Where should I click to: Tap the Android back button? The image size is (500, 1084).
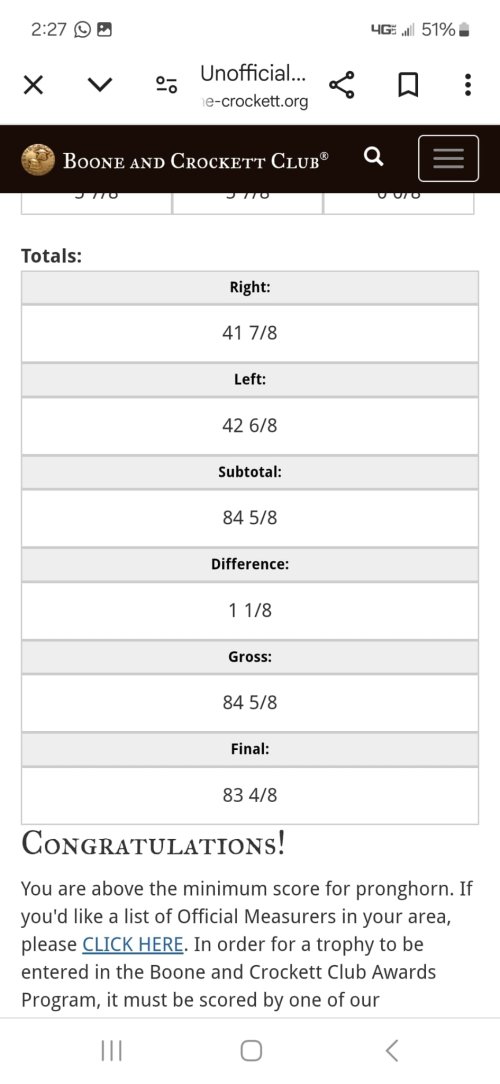click(x=391, y=1051)
